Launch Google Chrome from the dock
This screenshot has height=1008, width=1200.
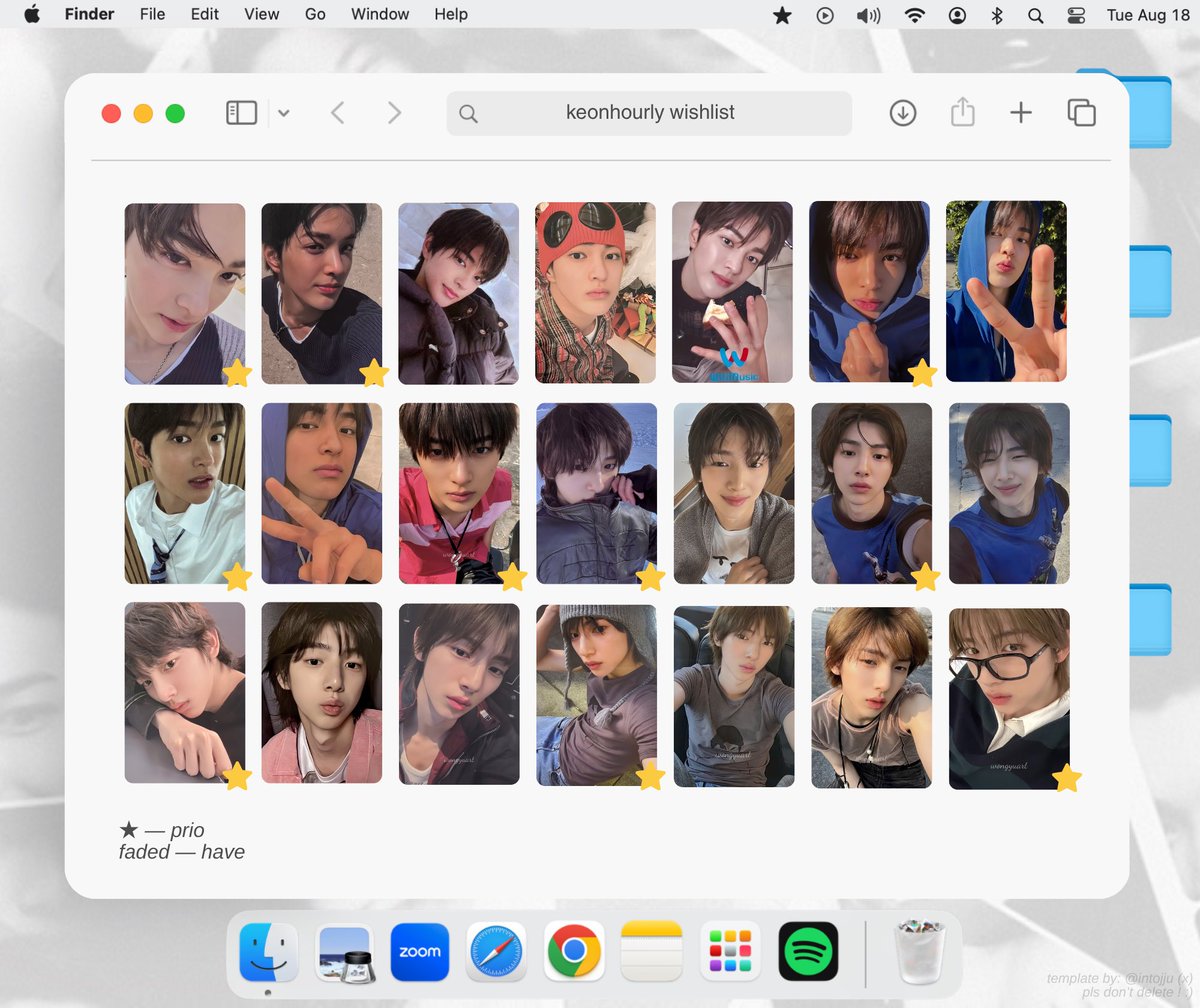(573, 952)
